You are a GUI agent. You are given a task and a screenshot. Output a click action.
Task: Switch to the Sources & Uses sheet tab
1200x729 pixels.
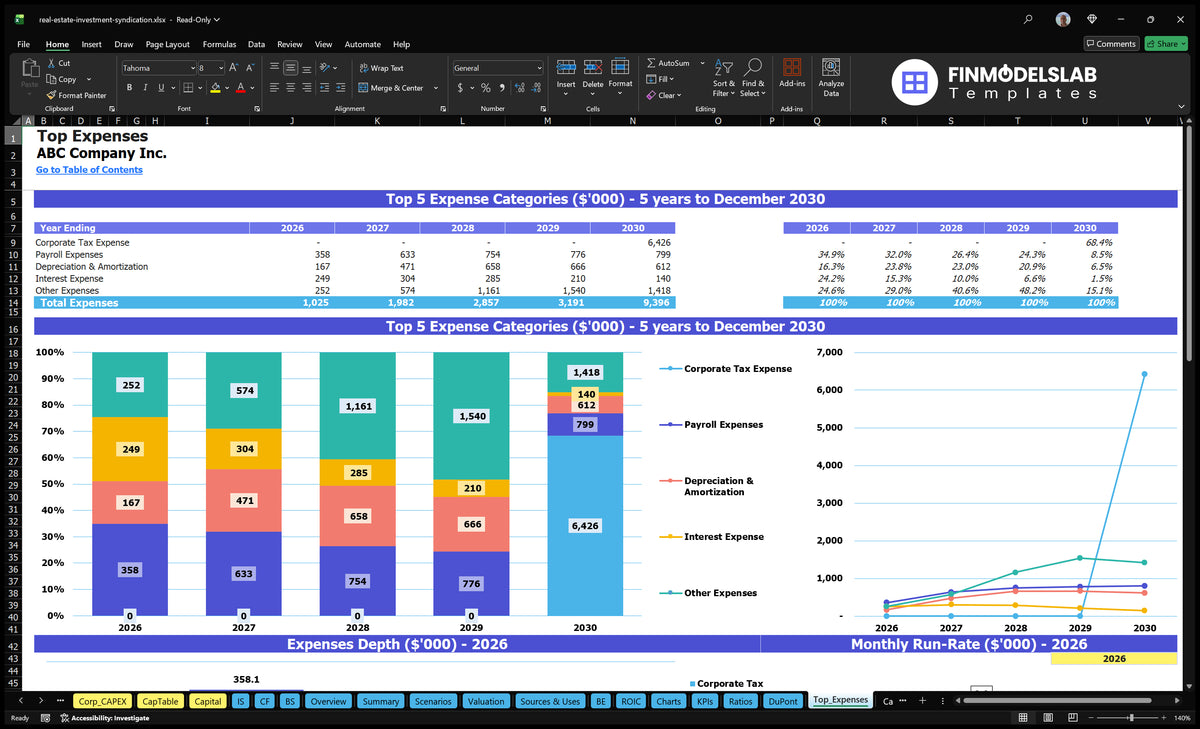[550, 701]
